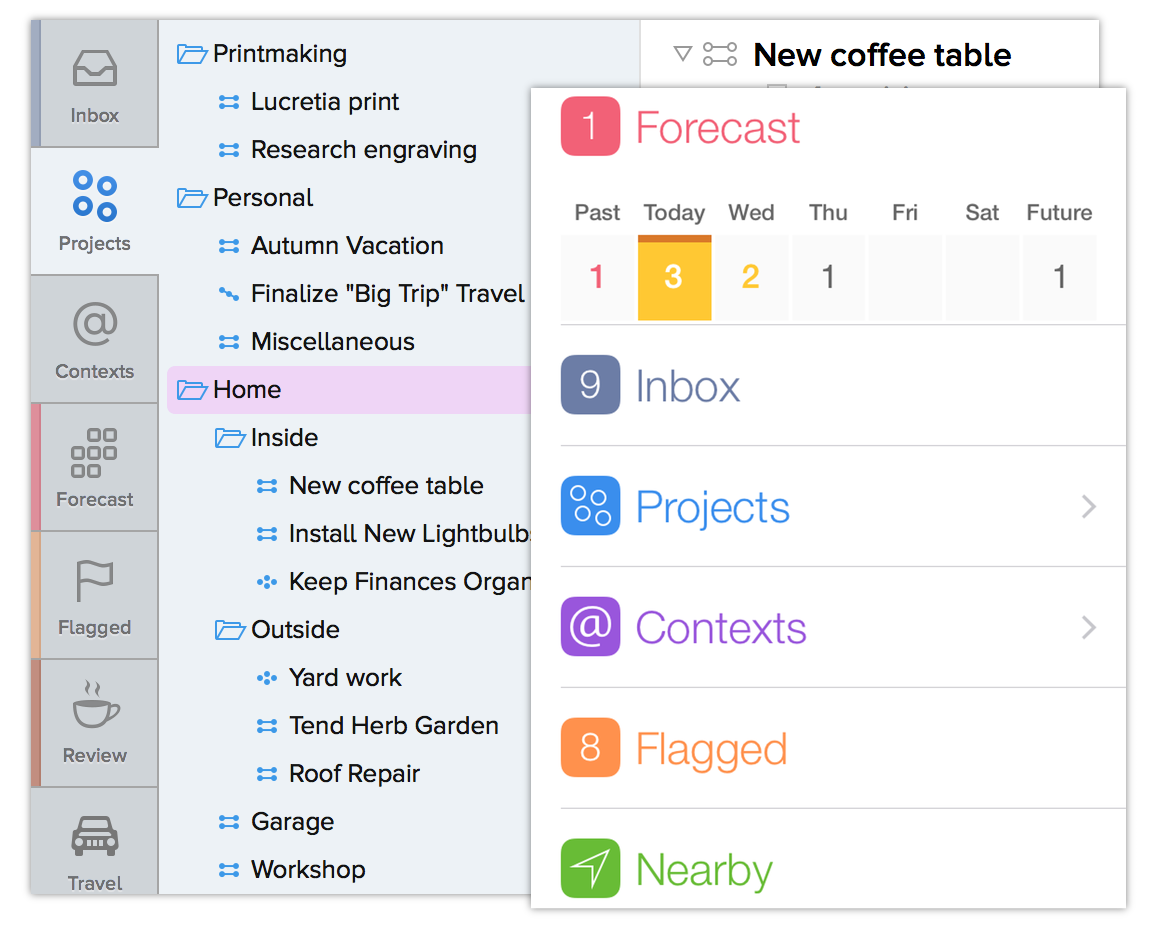The image size is (1160, 938).
Task: Select the Projects tab in the sidebar
Action: 95,212
